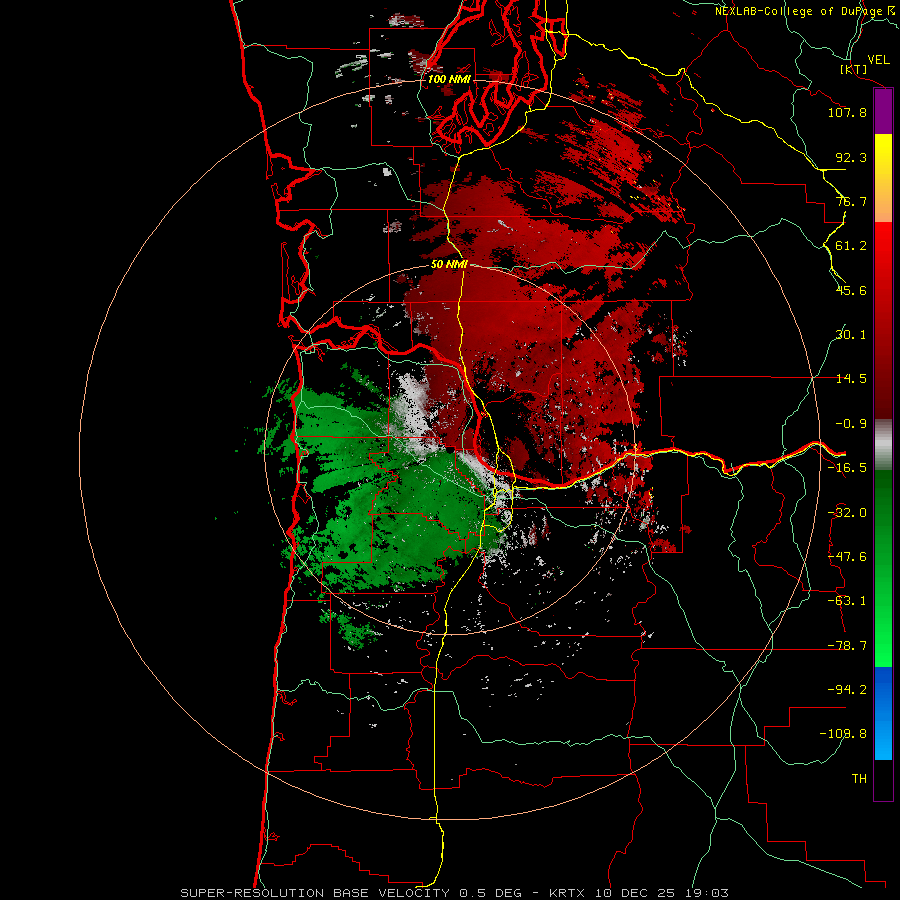Click the 100 NMI range ring label
The width and height of the screenshot is (900, 900).
click(x=449, y=79)
